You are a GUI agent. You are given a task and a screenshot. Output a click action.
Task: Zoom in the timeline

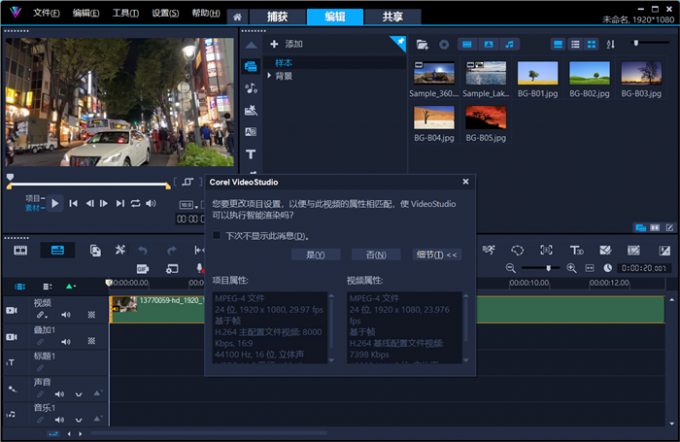click(x=572, y=268)
